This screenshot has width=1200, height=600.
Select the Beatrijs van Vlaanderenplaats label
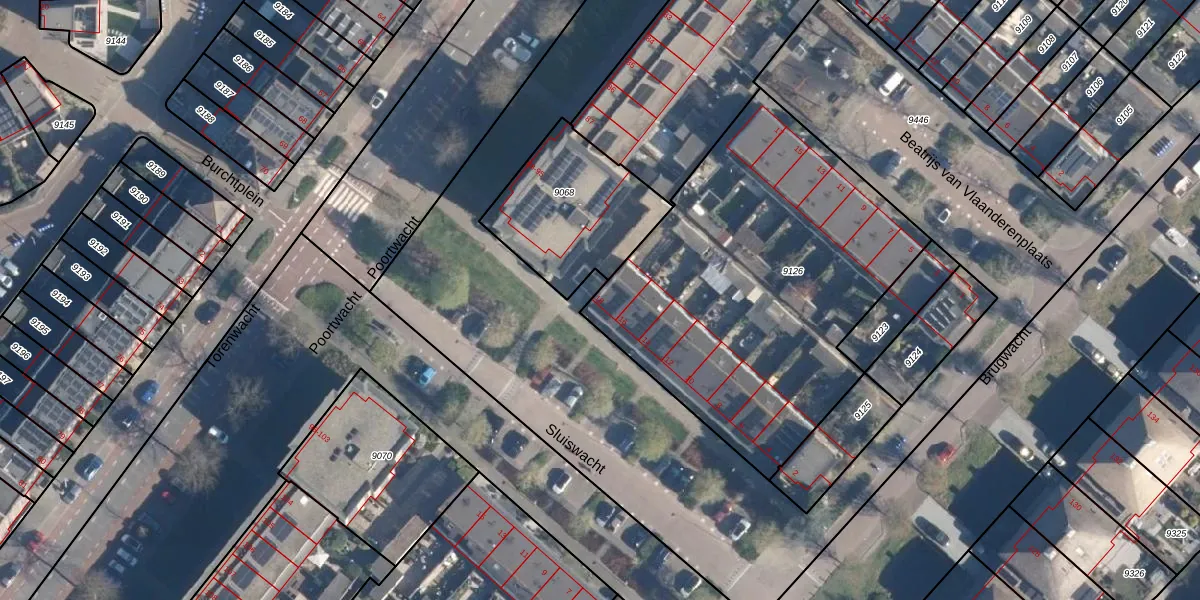975,200
